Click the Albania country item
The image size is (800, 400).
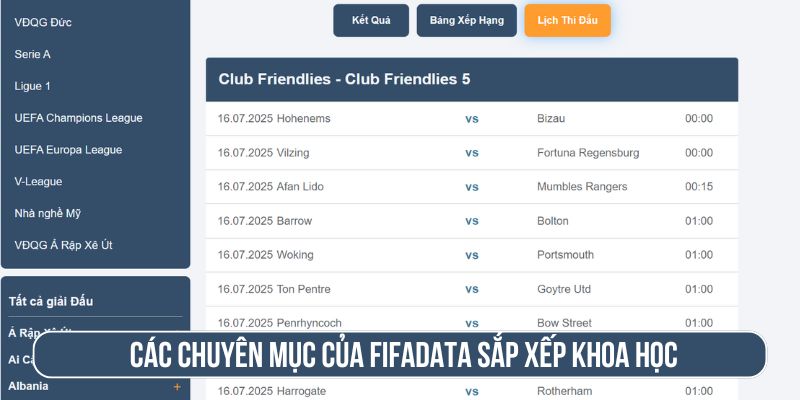28,386
